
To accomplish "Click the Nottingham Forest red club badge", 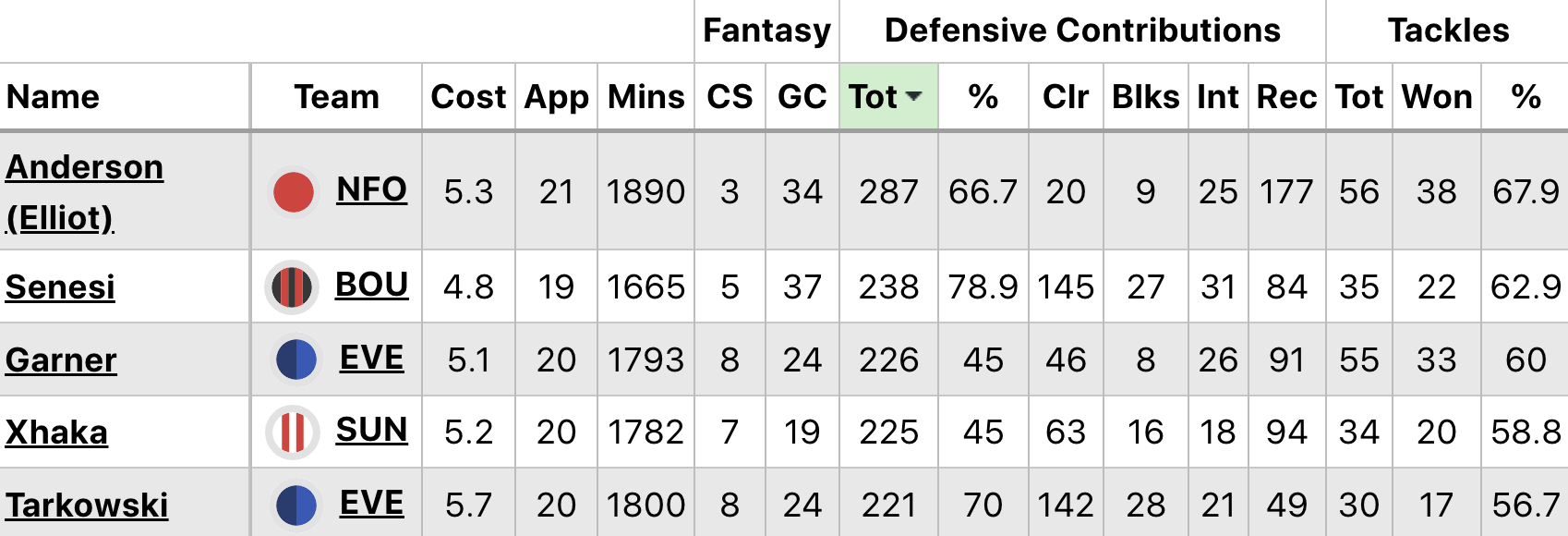I will (294, 192).
